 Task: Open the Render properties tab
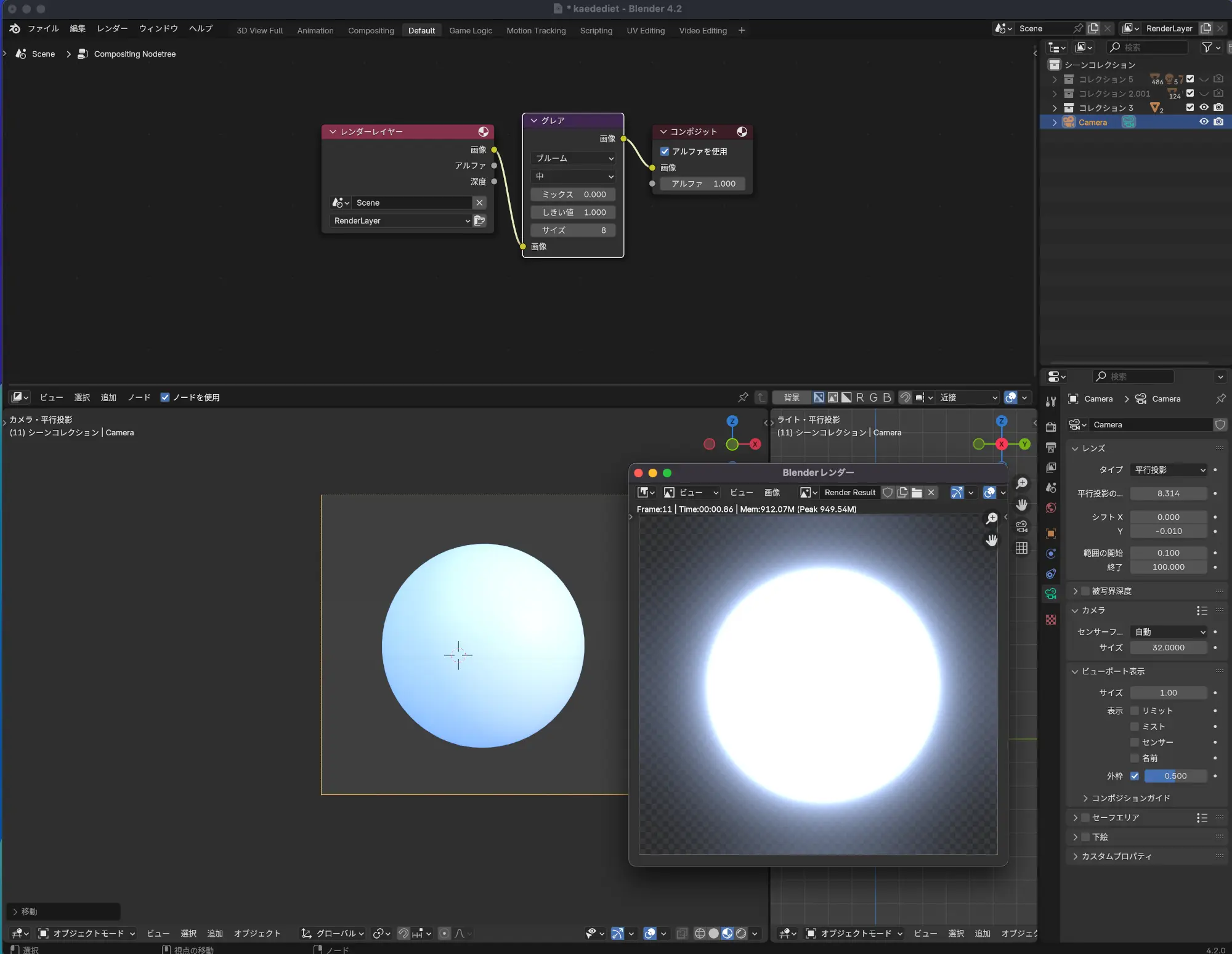pos(1051,426)
